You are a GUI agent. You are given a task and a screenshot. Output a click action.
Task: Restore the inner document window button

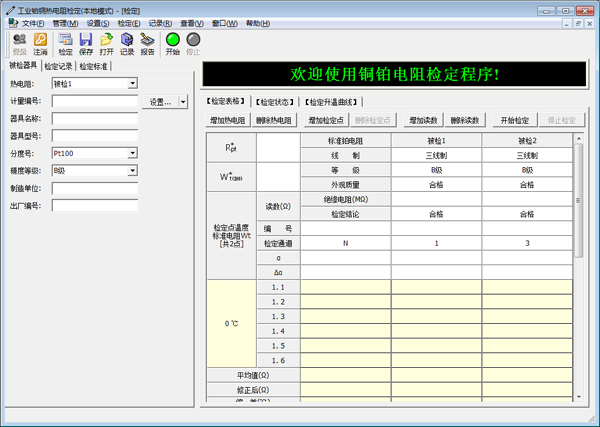[578, 24]
